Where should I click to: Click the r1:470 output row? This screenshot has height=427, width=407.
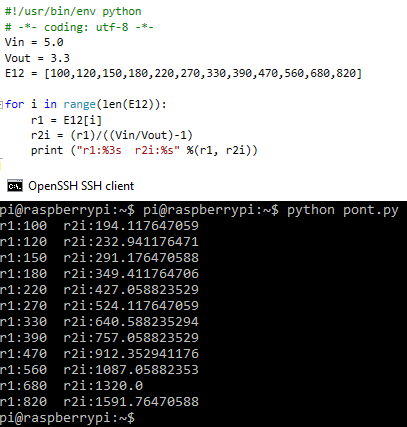pyautogui.click(x=99, y=354)
